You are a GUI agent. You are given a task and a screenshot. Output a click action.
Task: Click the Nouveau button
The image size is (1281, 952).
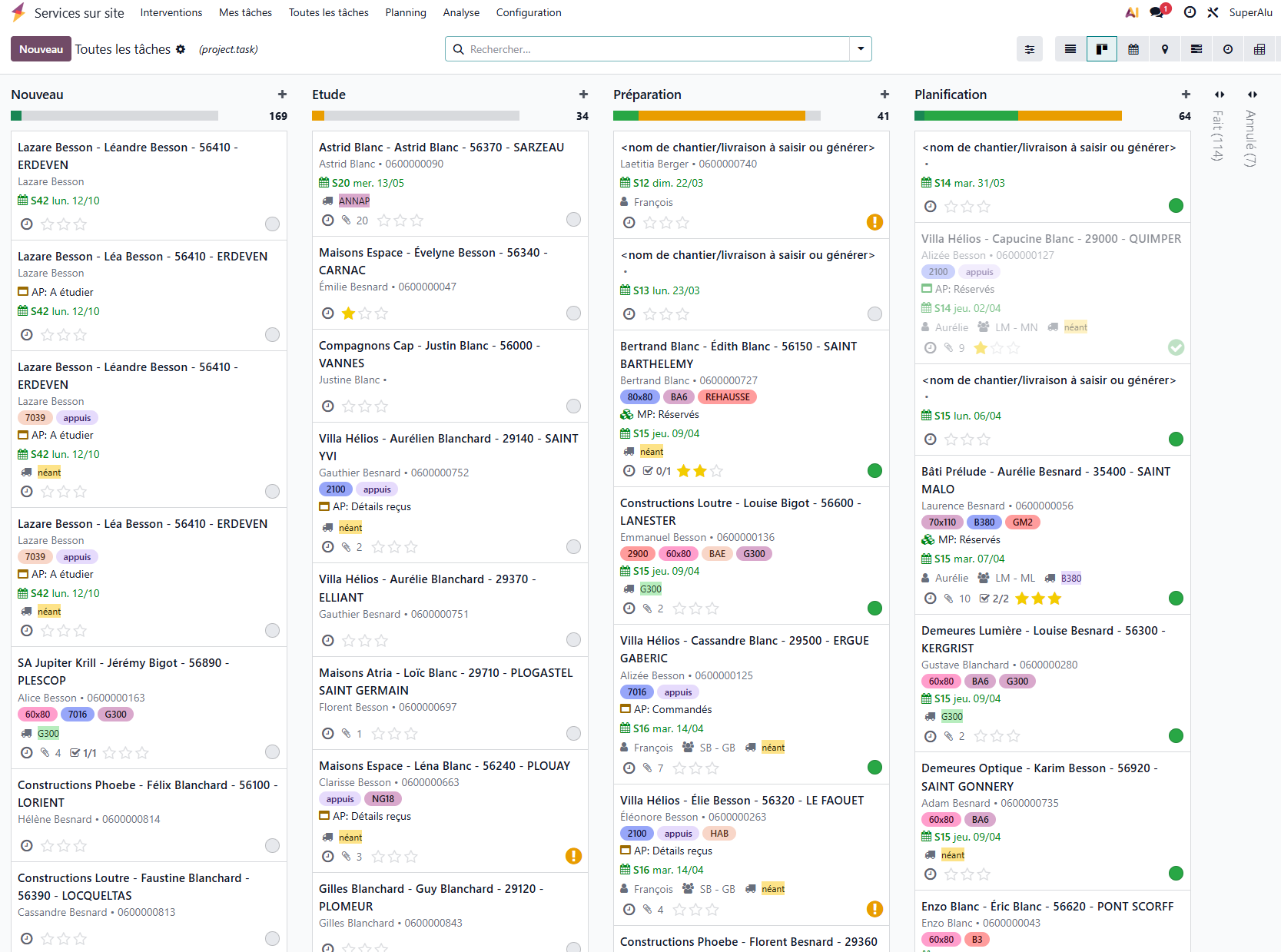(41, 49)
